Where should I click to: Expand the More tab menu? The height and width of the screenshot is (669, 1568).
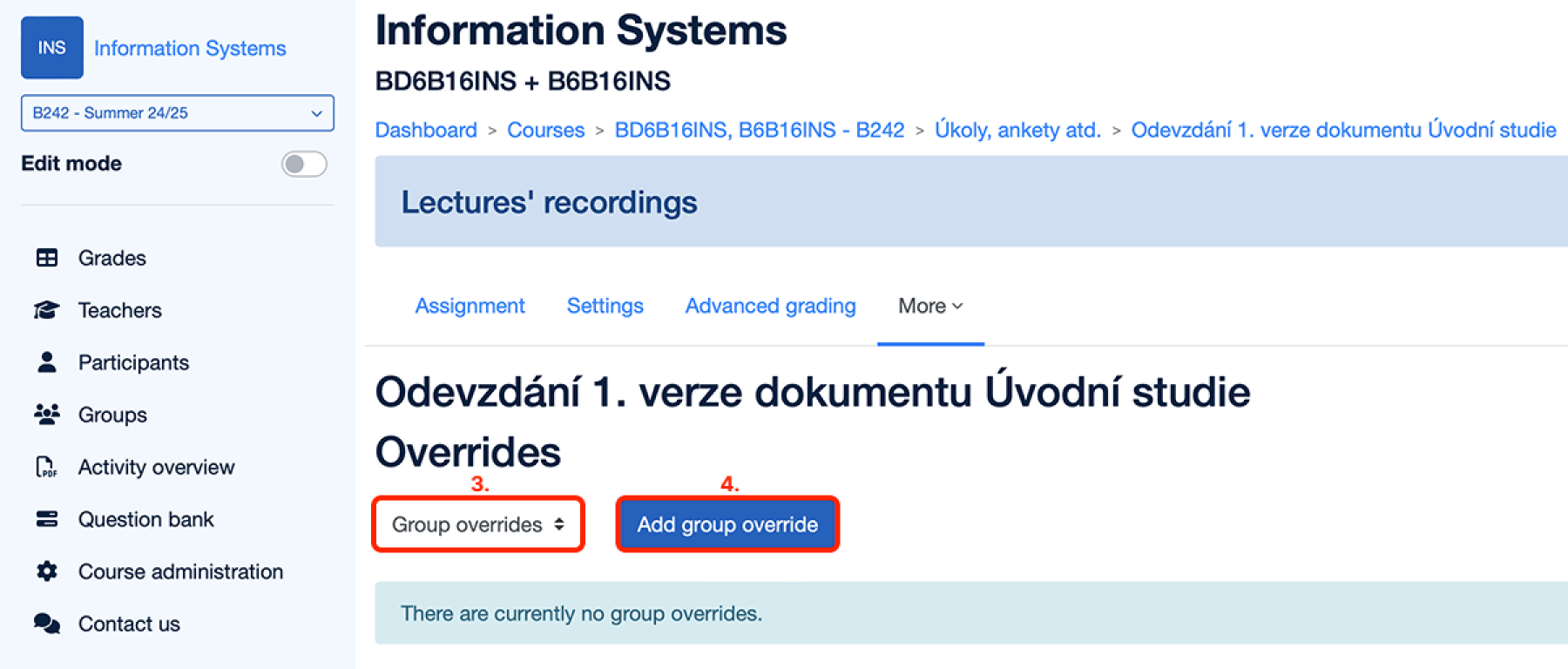(930, 306)
